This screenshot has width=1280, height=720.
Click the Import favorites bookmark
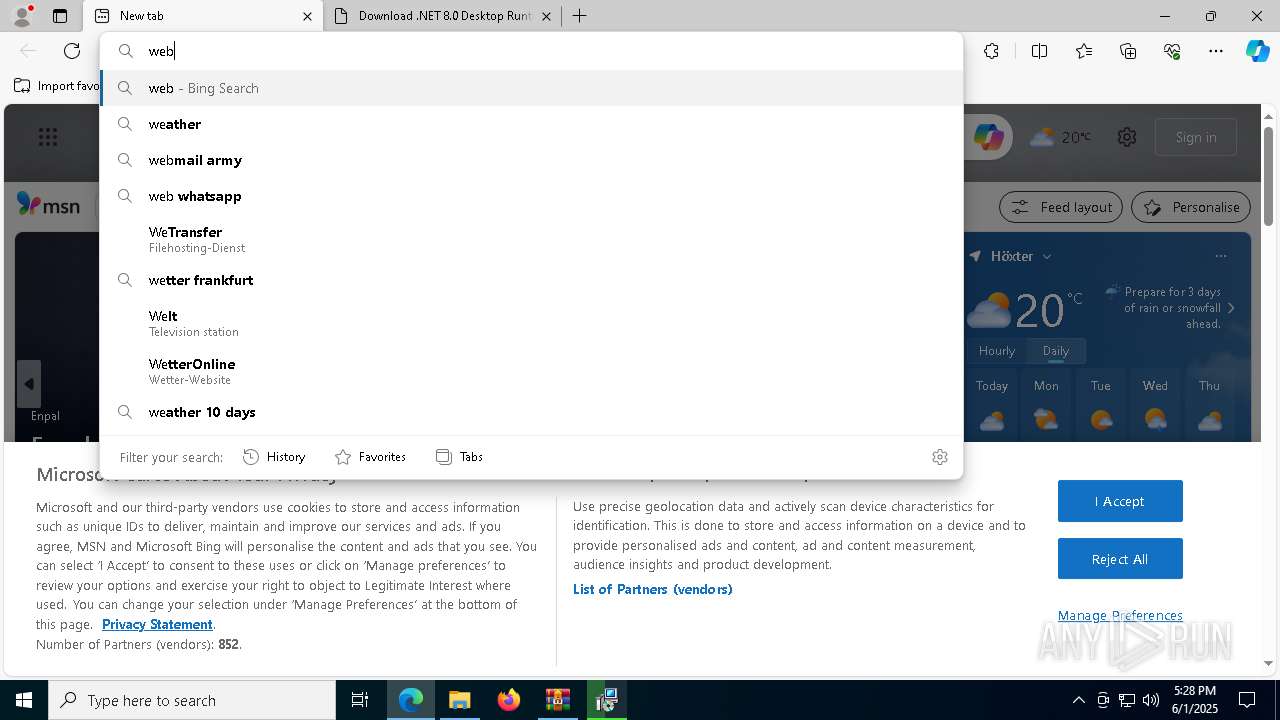click(x=57, y=86)
